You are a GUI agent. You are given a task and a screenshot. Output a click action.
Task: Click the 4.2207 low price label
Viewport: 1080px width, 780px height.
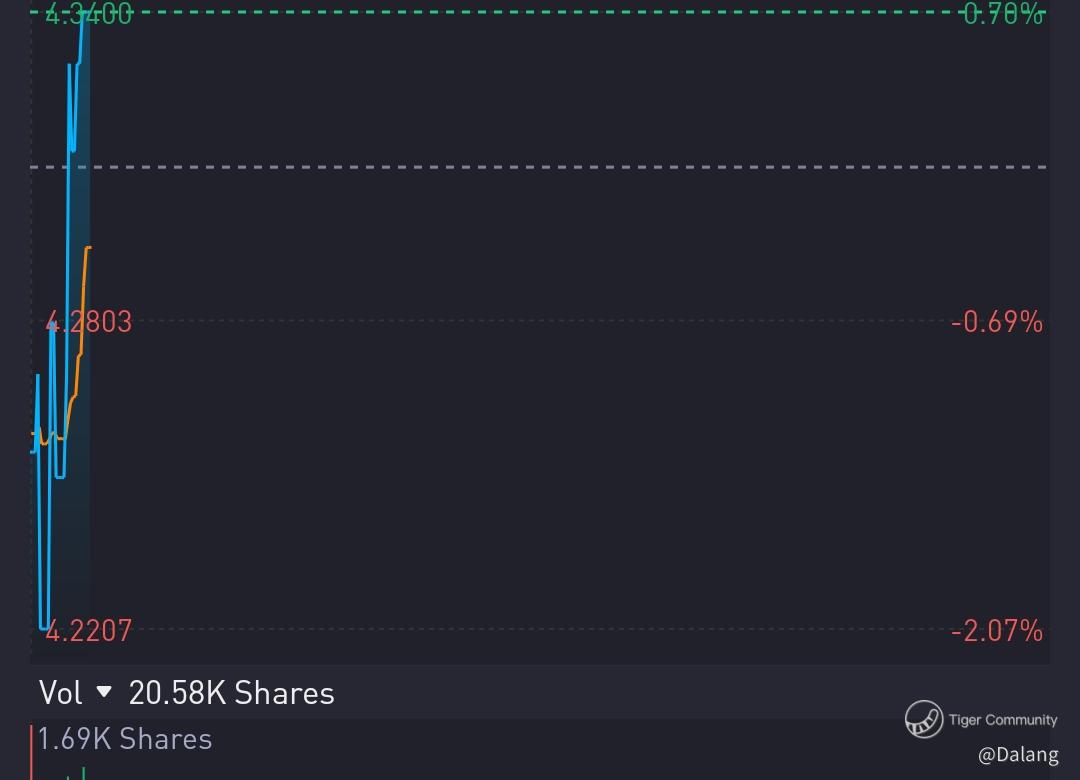click(90, 631)
